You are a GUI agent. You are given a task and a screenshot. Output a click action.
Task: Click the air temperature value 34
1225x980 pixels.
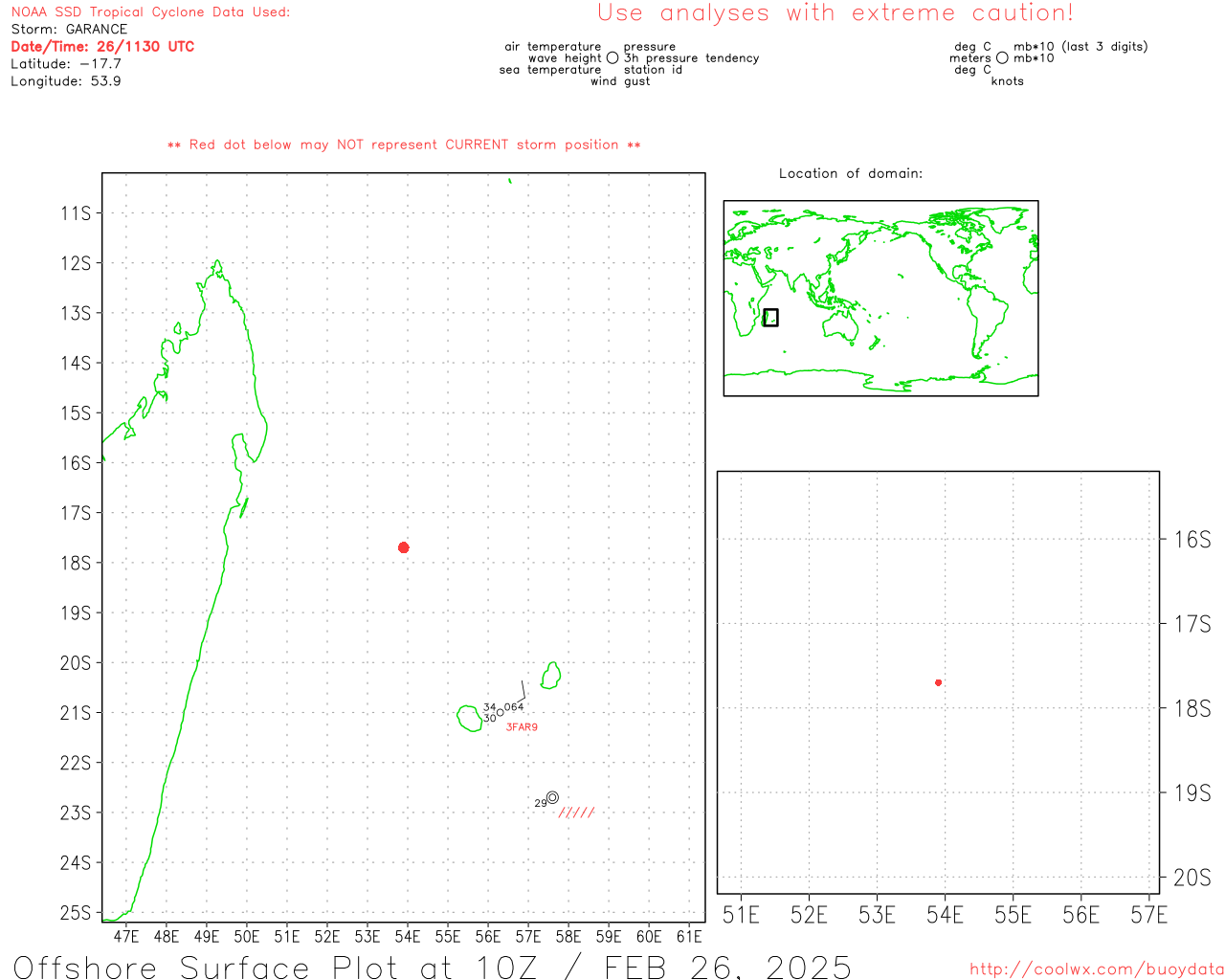coord(489,708)
